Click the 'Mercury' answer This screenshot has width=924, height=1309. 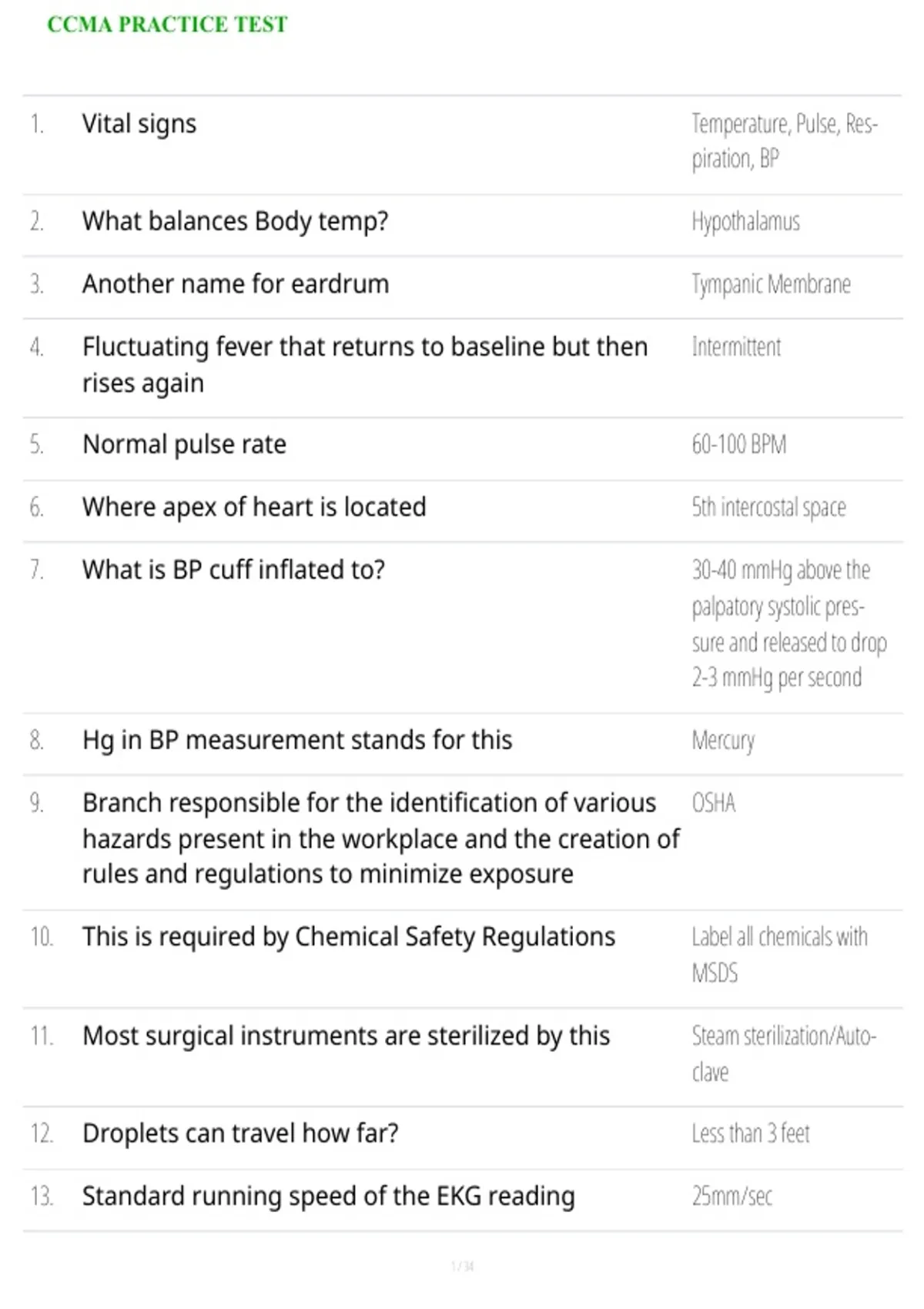(x=723, y=741)
